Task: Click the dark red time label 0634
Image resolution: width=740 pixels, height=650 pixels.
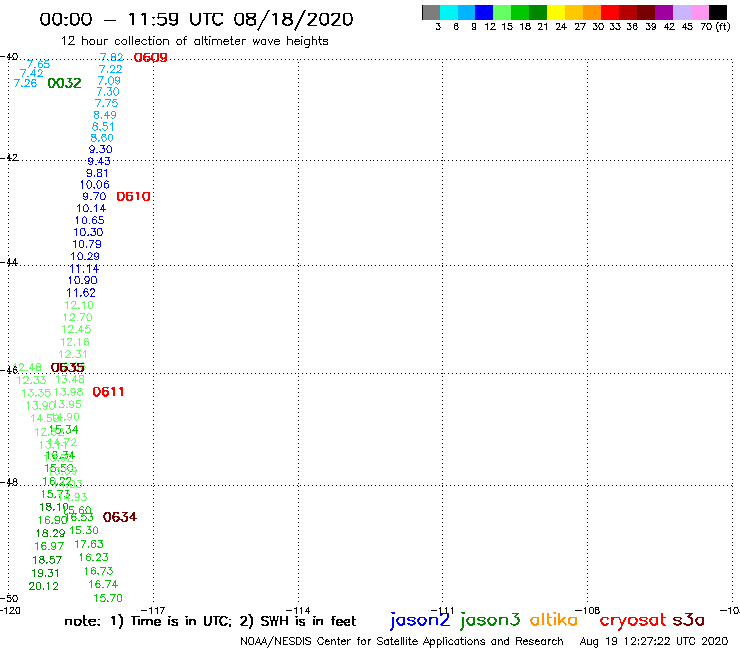Action: (120, 517)
